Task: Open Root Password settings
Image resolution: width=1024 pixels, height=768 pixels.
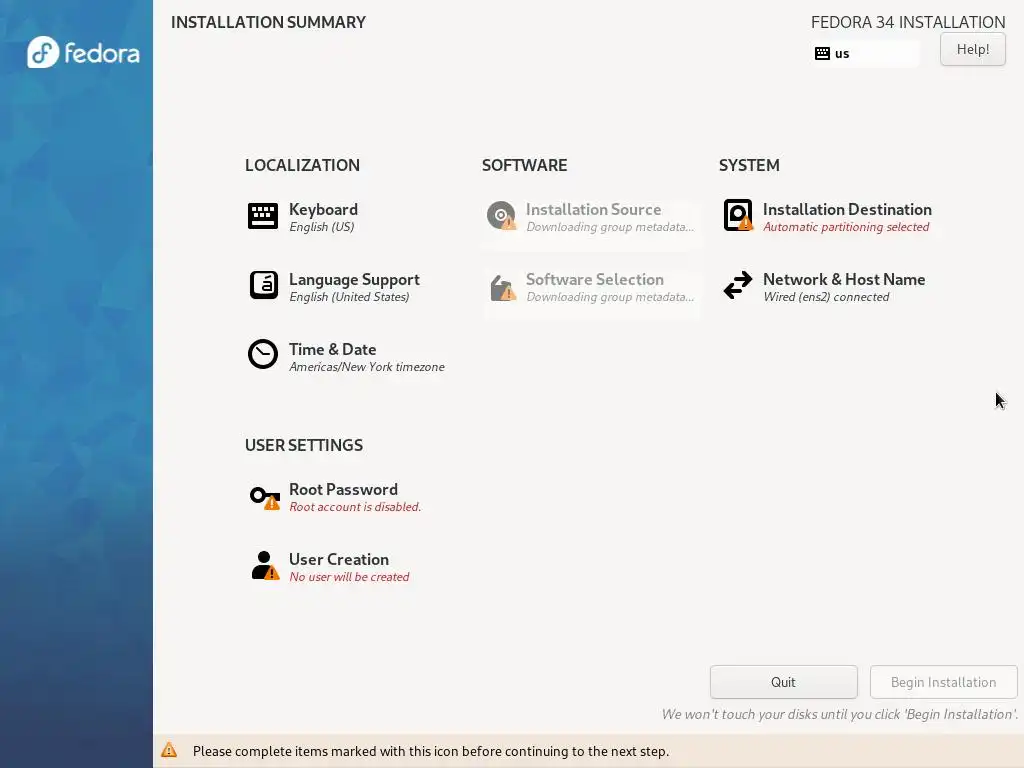Action: click(343, 490)
